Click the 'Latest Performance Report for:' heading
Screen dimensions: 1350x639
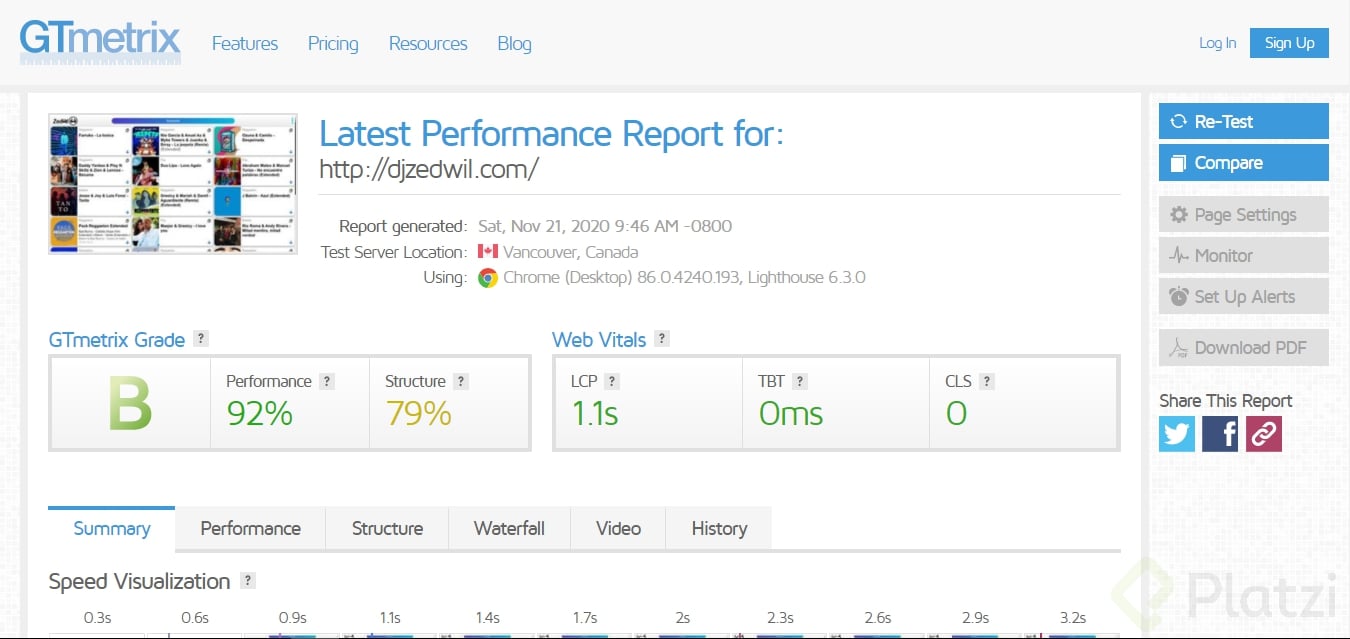tap(552, 133)
